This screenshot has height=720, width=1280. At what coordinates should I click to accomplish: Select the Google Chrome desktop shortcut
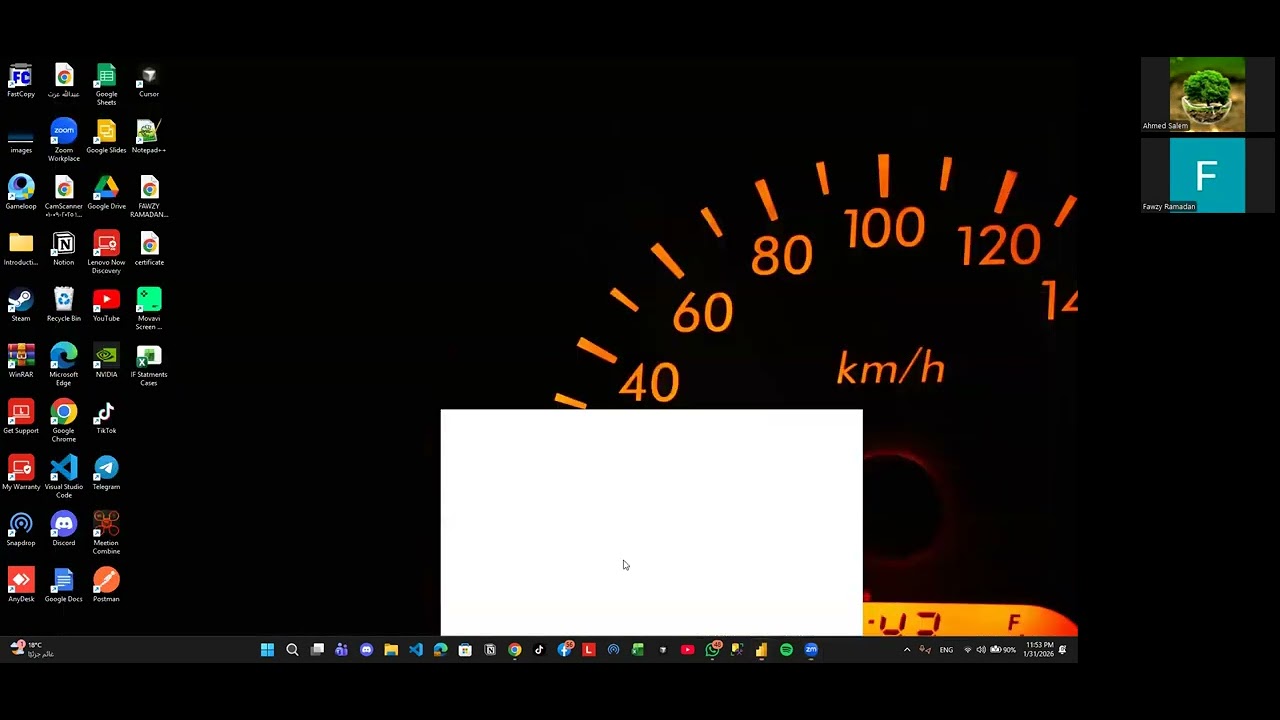point(63,421)
